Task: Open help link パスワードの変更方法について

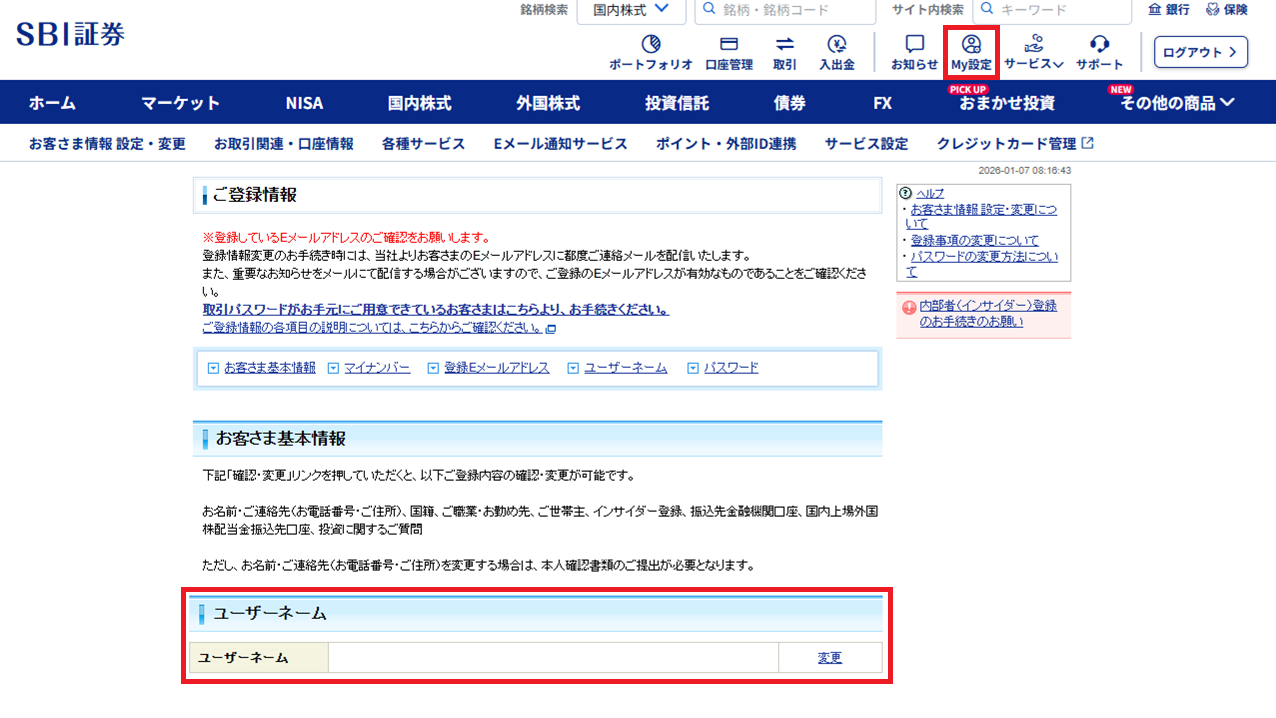Action: click(982, 264)
